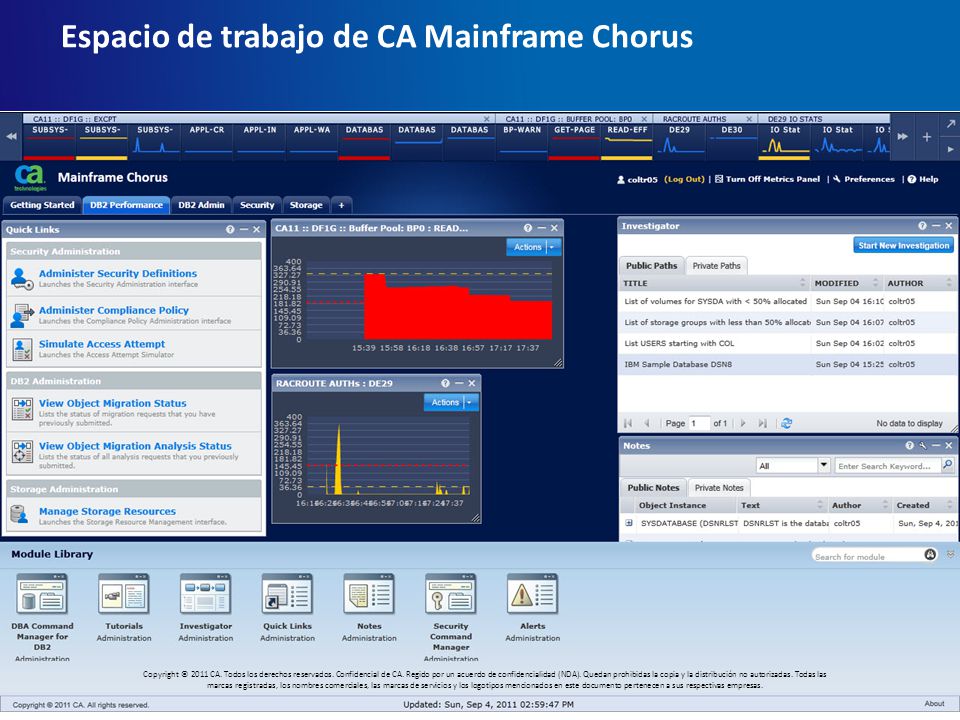Click the Administer Security Definitions icon
960x720 pixels.
coord(21,279)
